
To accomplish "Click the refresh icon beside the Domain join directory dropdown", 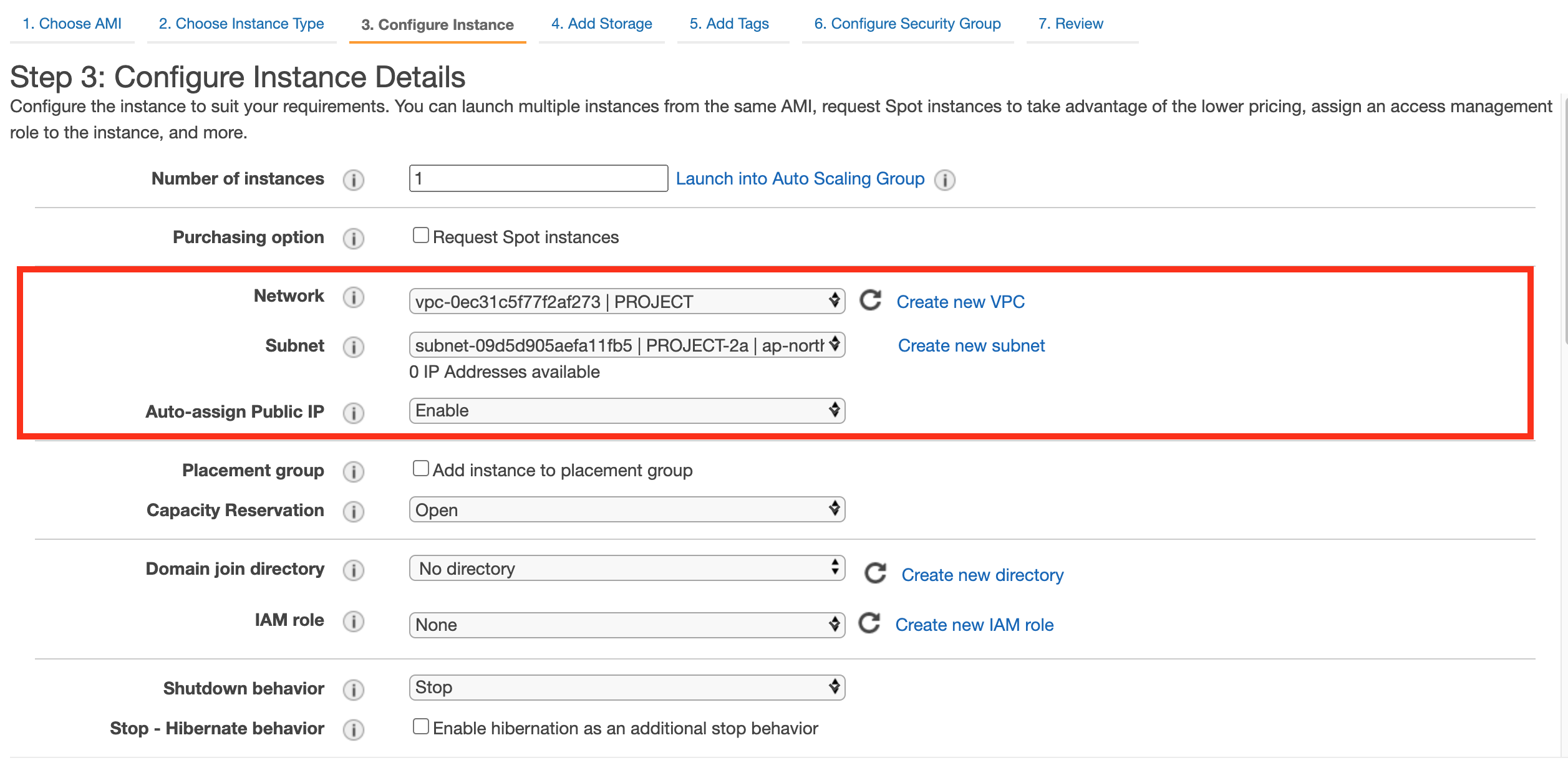I will 875,573.
